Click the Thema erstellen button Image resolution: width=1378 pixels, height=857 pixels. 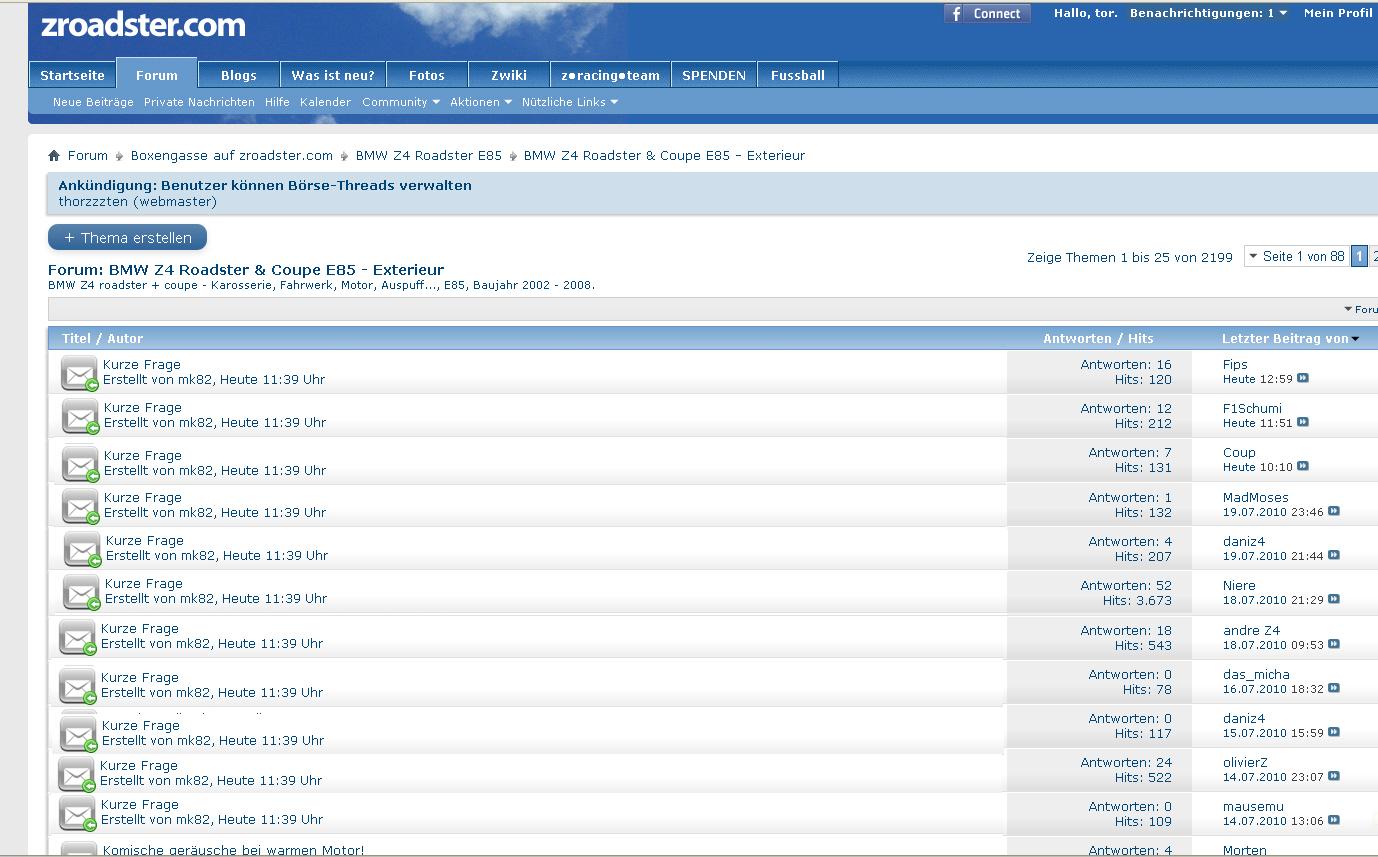[127, 238]
